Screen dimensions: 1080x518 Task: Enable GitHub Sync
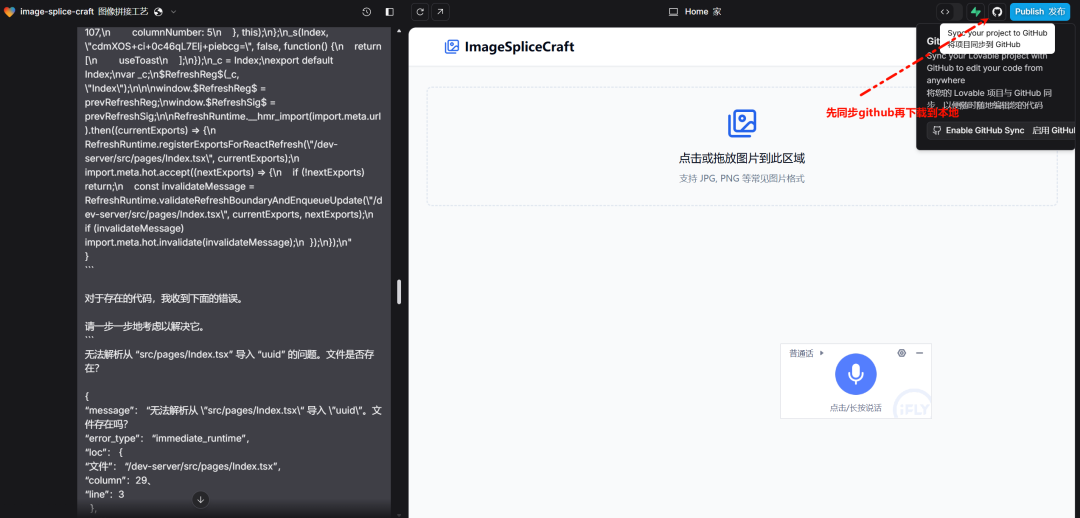click(1002, 130)
